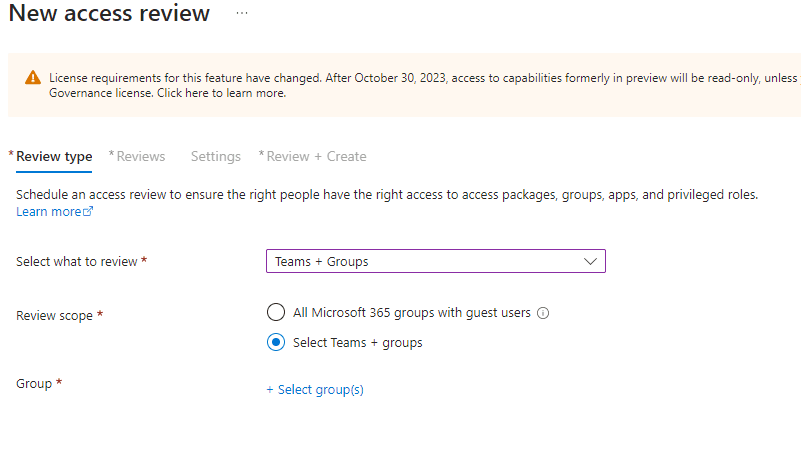The height and width of the screenshot is (459, 801).
Task: Click info icon beside guest users option
Action: 543,313
